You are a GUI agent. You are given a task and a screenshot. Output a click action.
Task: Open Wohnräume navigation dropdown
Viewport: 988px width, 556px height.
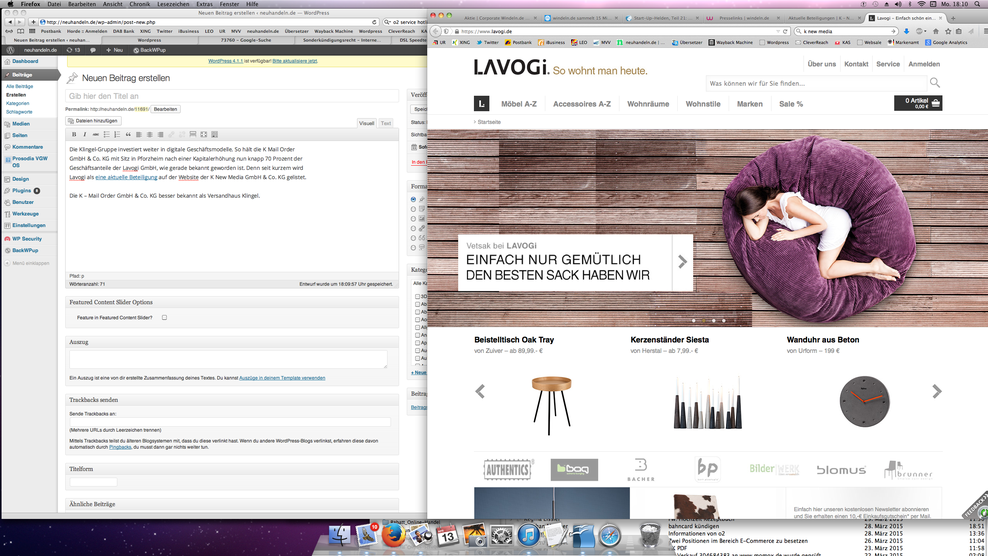(x=648, y=104)
